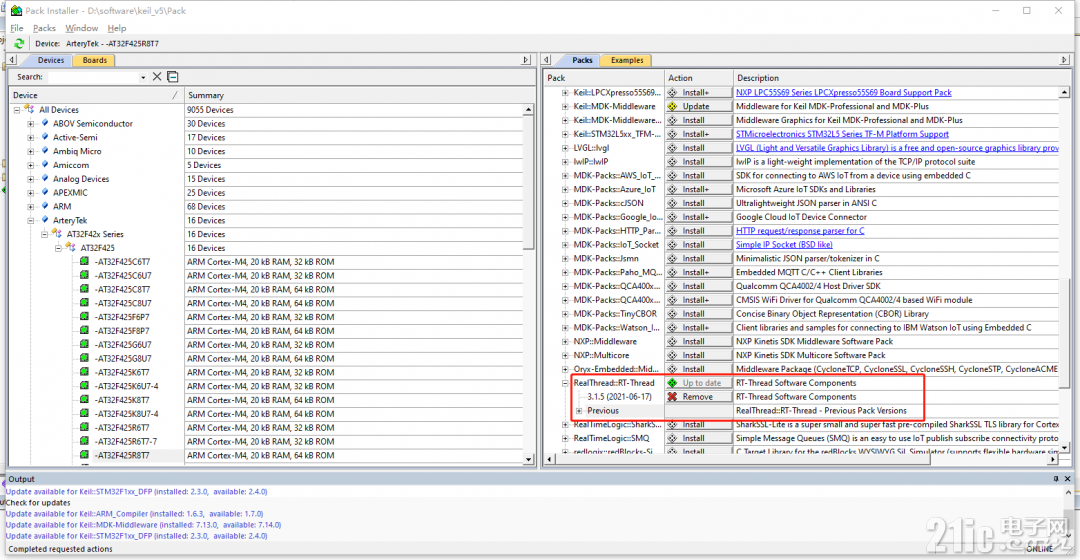
Task: Switch to the Devices tab
Action: (x=50, y=60)
